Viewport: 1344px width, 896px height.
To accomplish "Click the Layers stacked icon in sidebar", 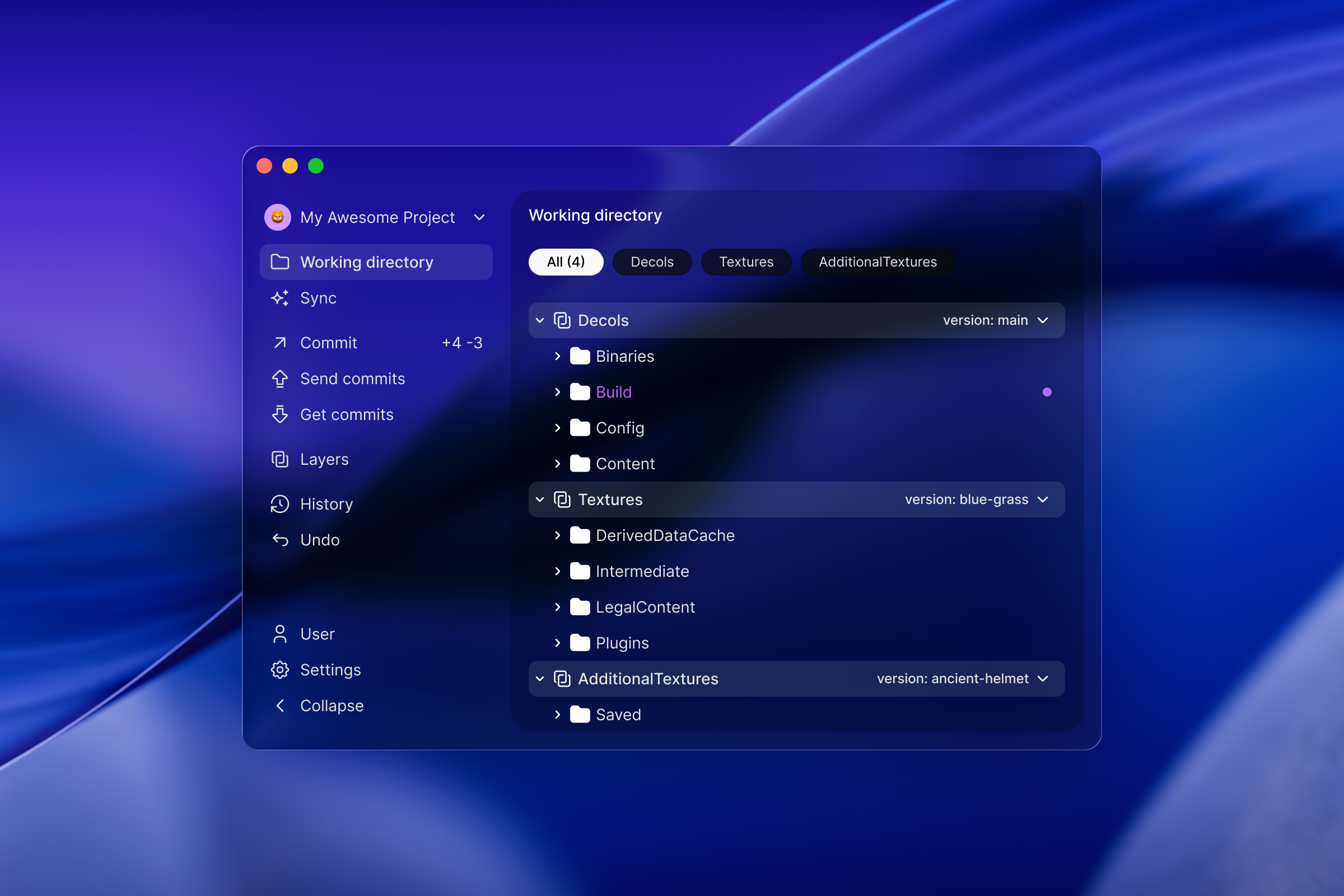I will pyautogui.click(x=280, y=459).
